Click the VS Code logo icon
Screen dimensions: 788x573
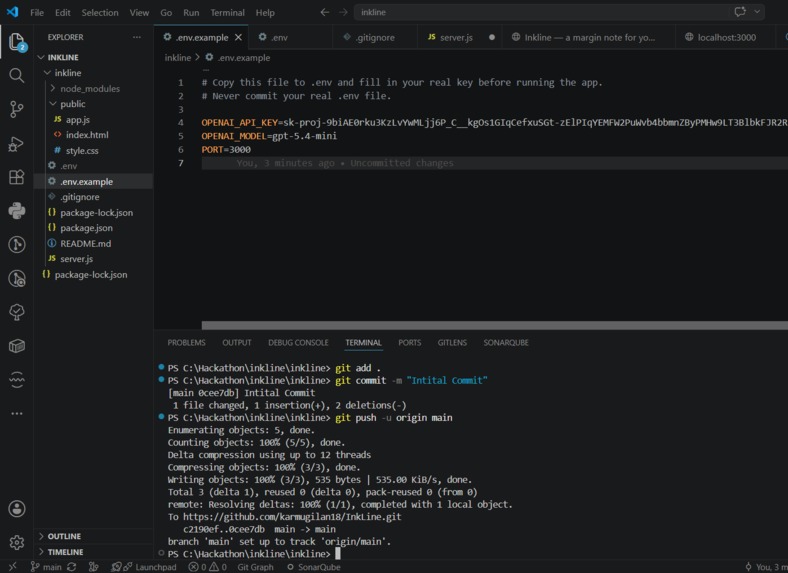pyautogui.click(x=13, y=12)
